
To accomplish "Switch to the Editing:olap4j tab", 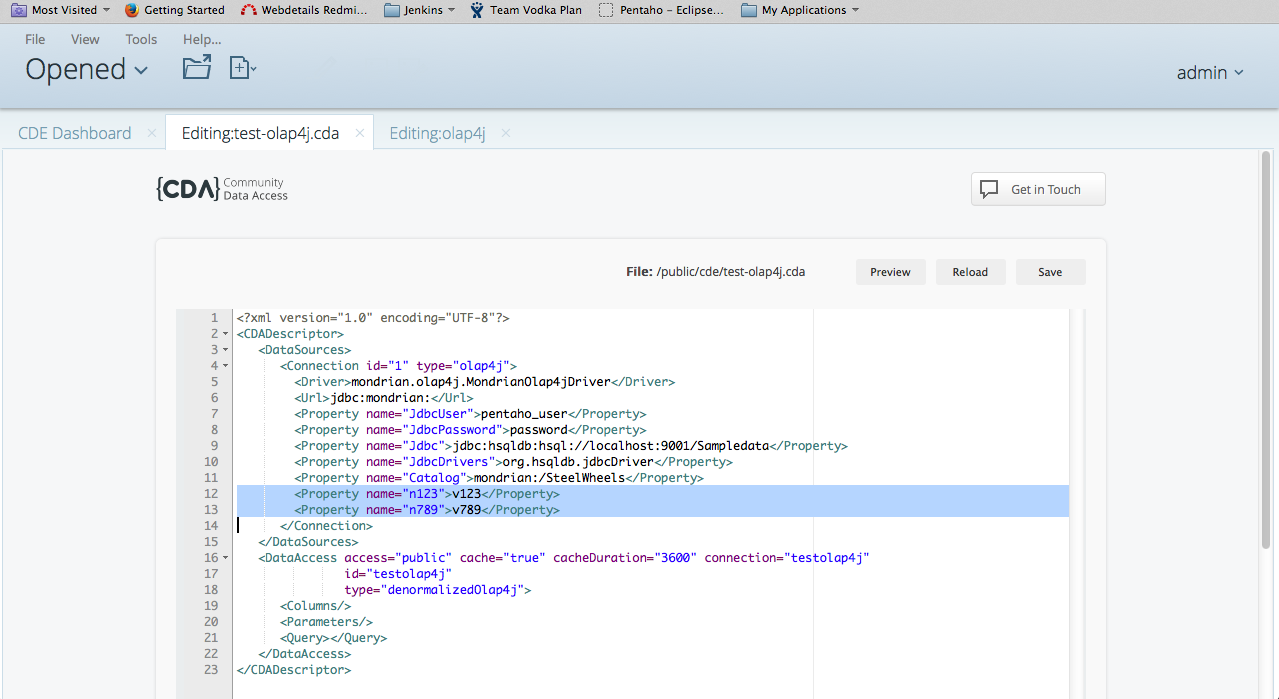I will (437, 133).
